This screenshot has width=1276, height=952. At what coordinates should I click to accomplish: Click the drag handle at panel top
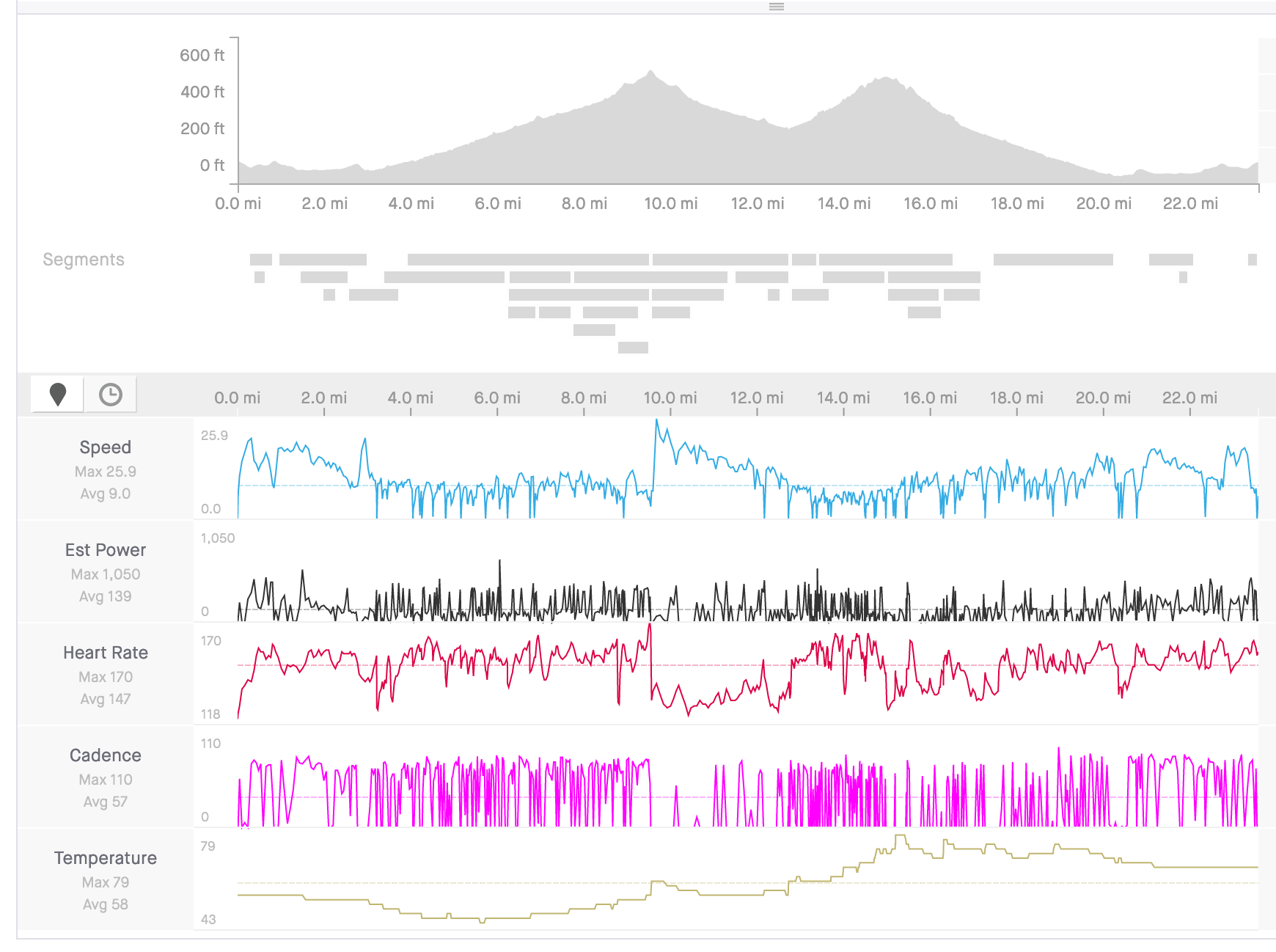[777, 7]
